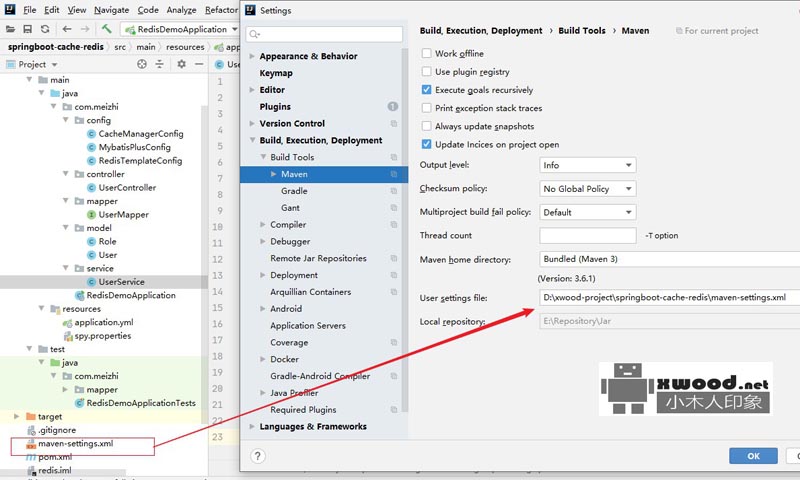Open Navigate menu
This screenshot has width=800, height=480.
pos(111,10)
